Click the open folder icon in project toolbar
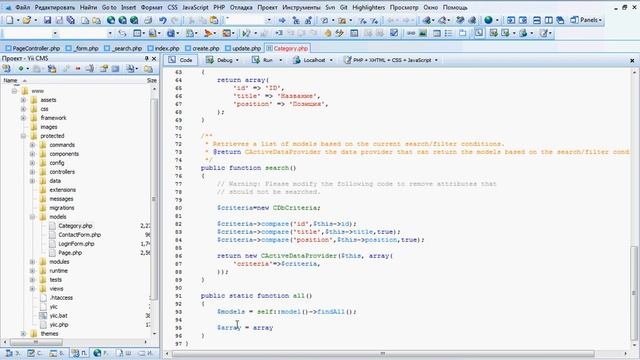 pos(148,69)
